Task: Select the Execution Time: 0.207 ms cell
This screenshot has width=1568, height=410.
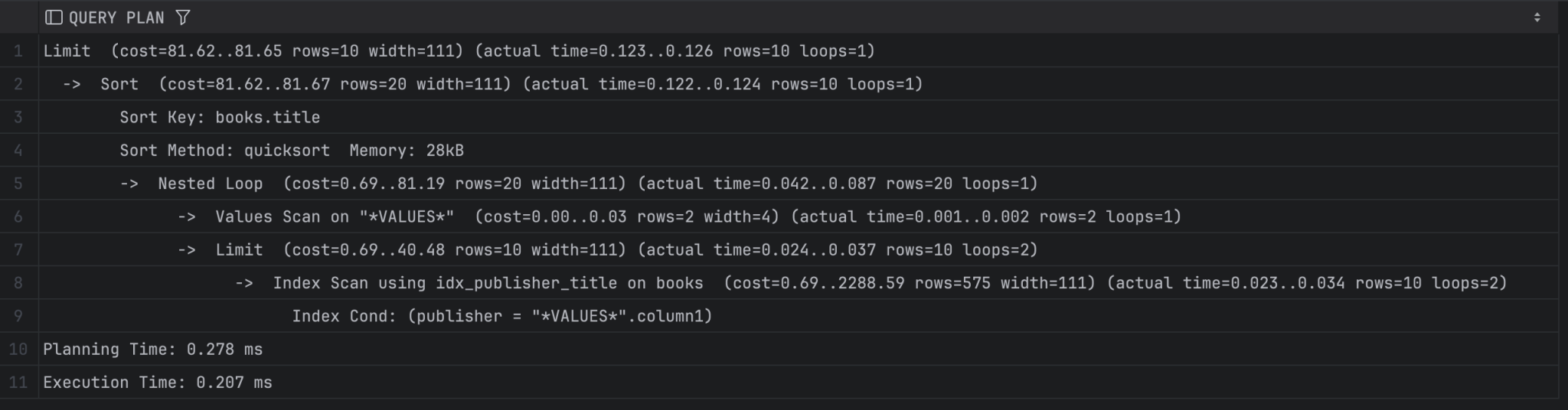Action: point(158,382)
